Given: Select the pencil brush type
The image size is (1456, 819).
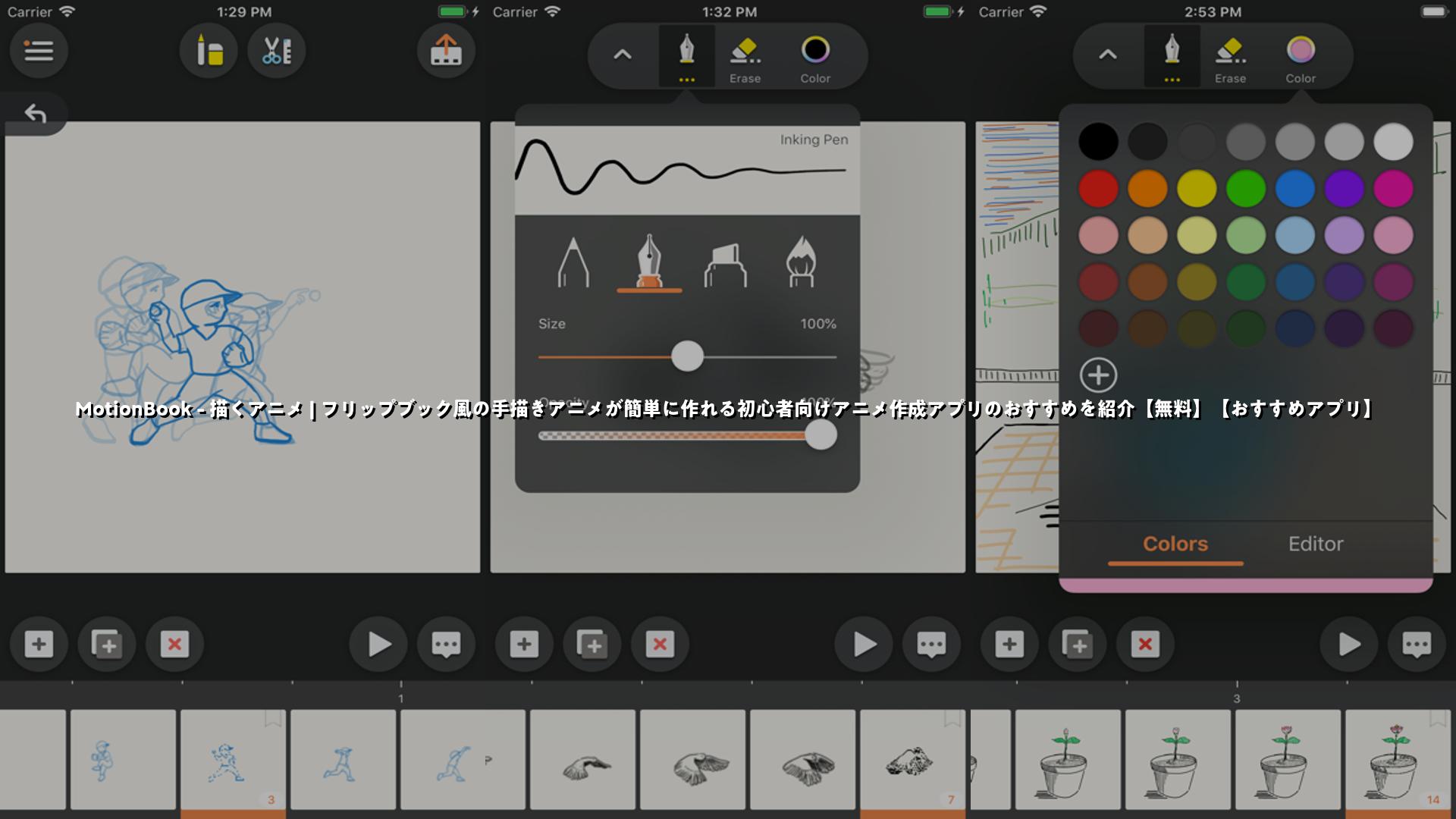Looking at the screenshot, I should coord(573,262).
